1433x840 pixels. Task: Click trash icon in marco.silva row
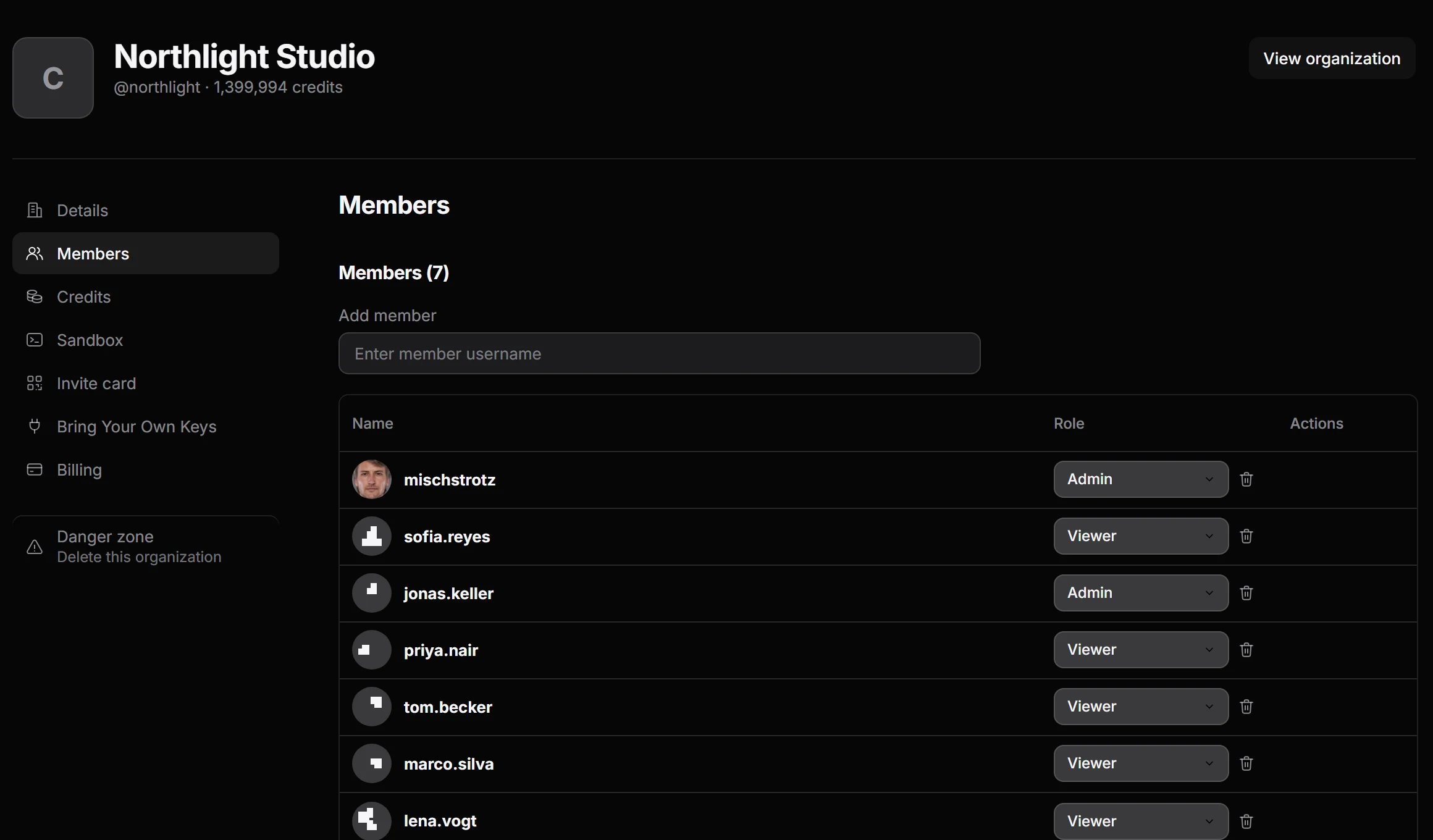coord(1246,763)
